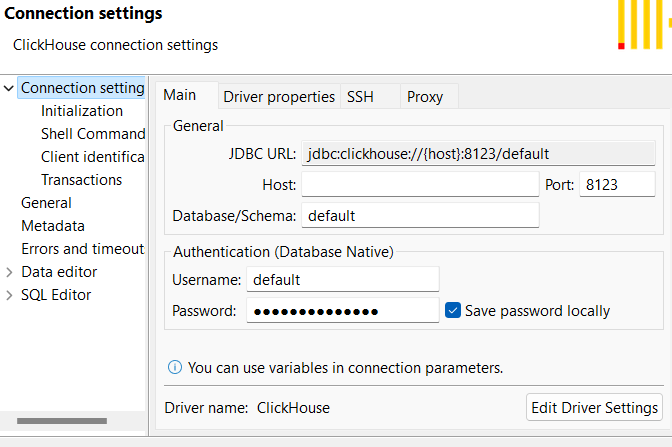Image resolution: width=672 pixels, height=447 pixels.
Task: Switch to the SSH tab
Action: [370, 97]
